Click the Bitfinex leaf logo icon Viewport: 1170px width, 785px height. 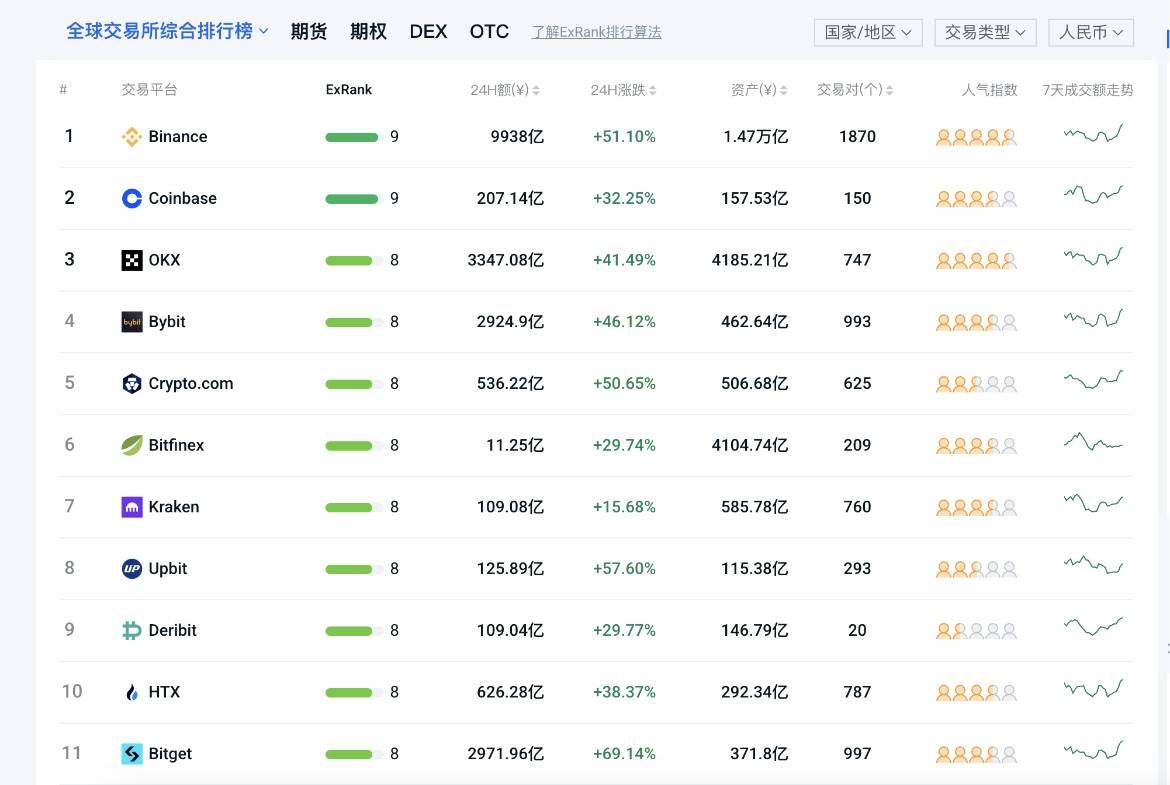[x=131, y=445]
